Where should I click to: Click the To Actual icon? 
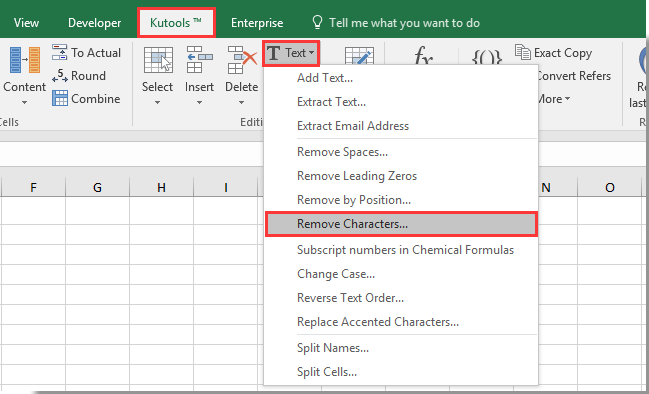60,53
